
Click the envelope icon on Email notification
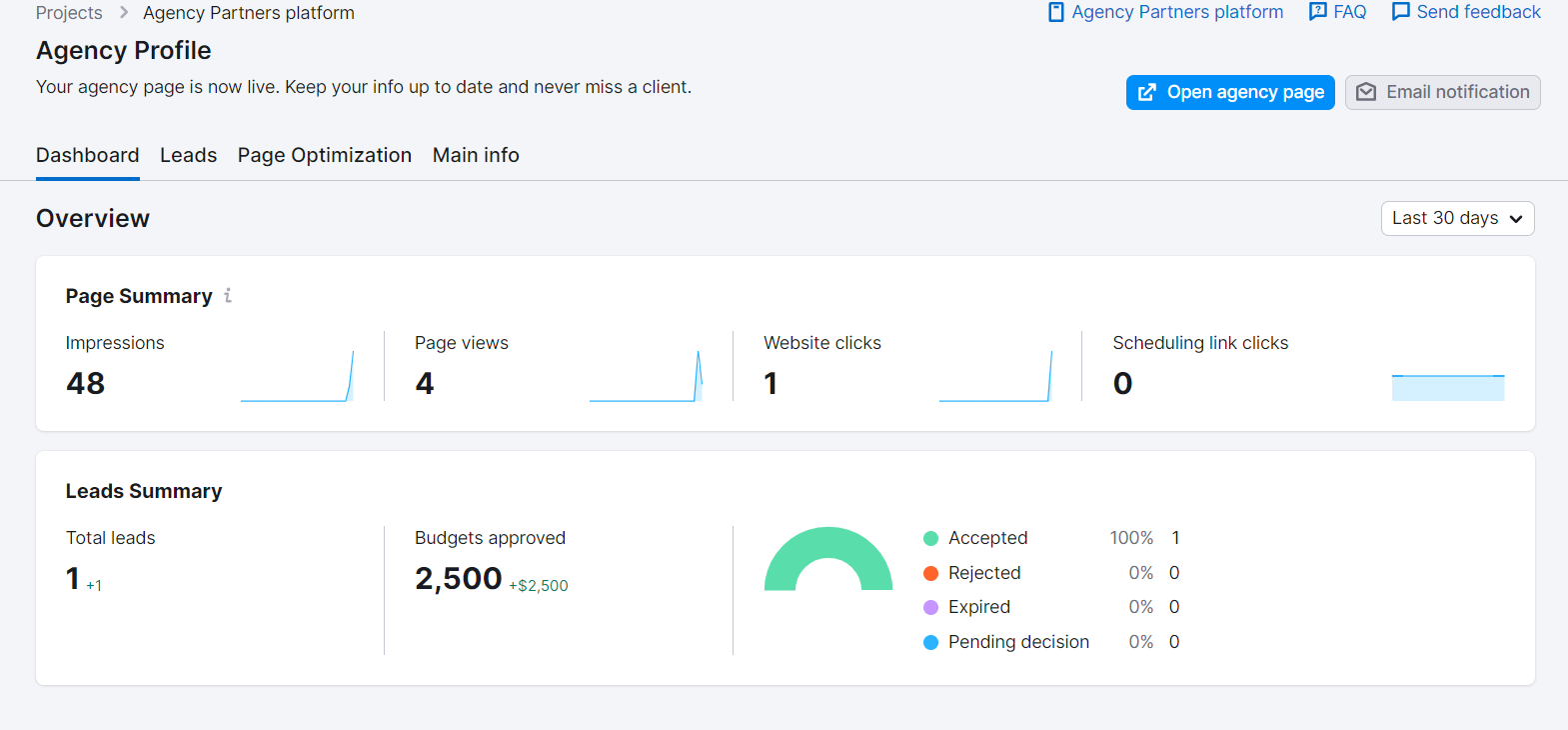[x=1366, y=92]
